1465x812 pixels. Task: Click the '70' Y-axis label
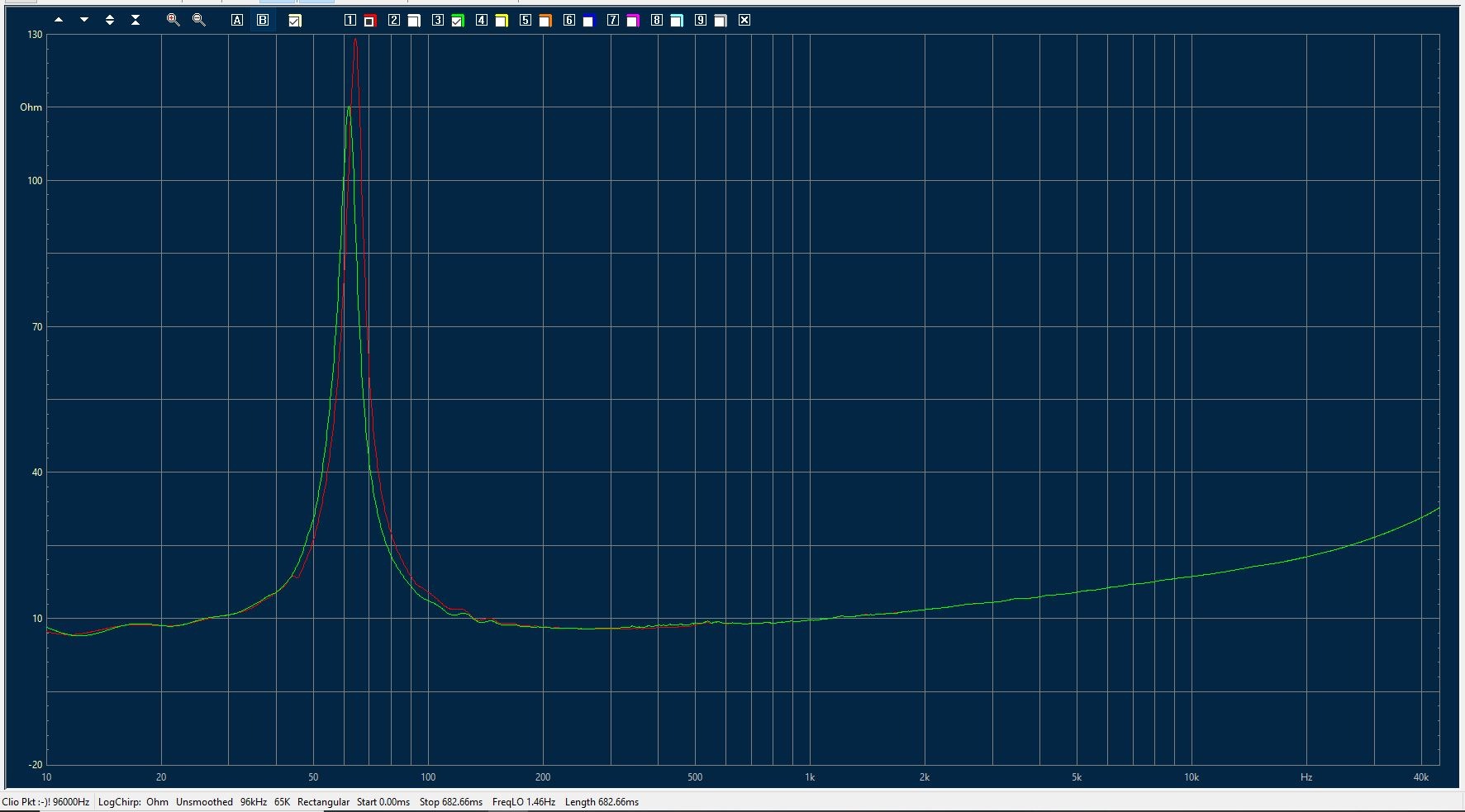click(x=36, y=327)
